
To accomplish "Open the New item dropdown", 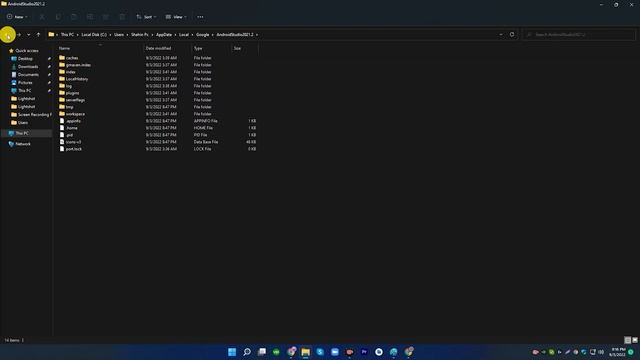I will [x=17, y=17].
